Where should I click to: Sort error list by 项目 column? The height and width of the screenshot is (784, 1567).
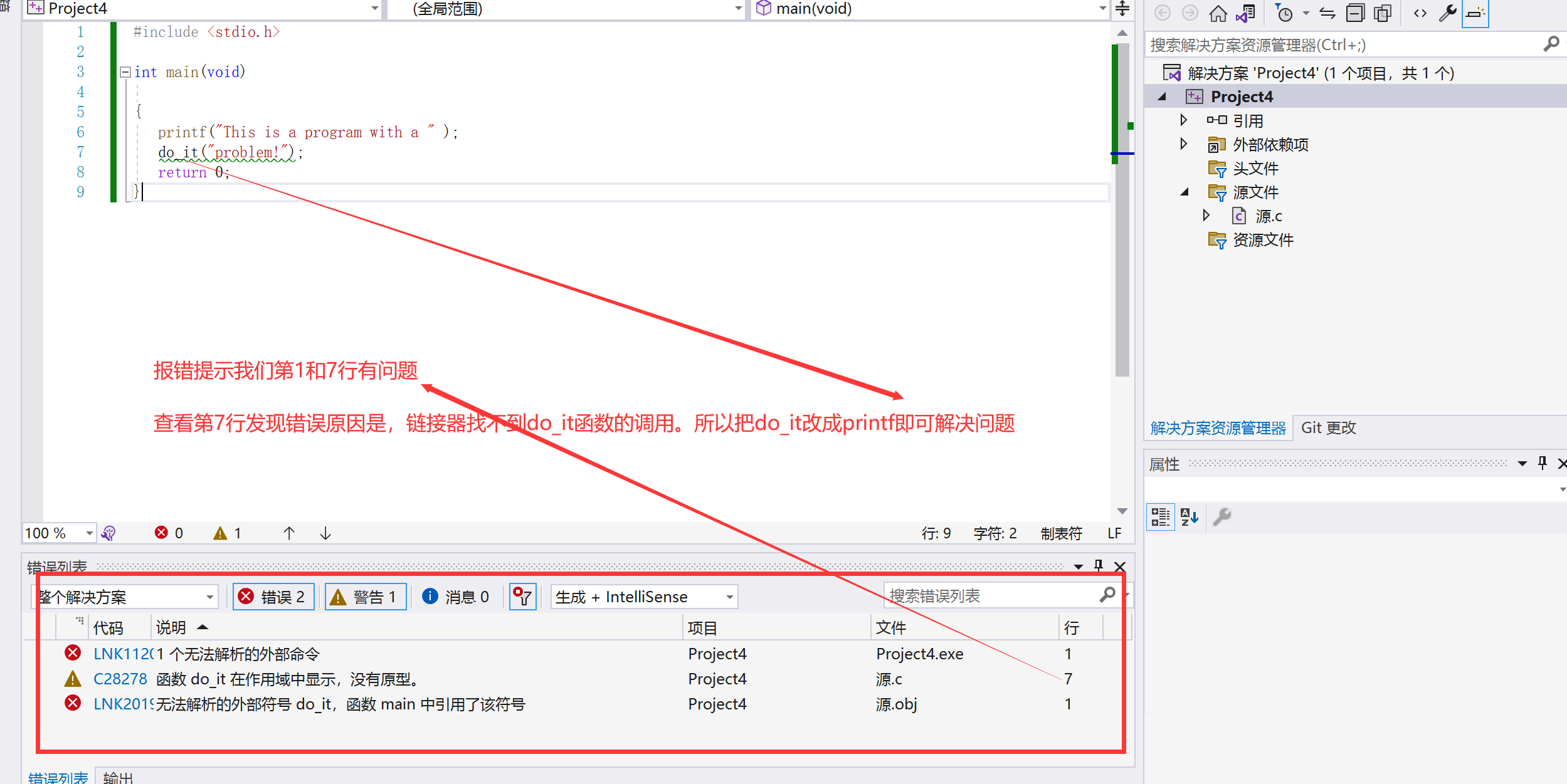[776, 627]
